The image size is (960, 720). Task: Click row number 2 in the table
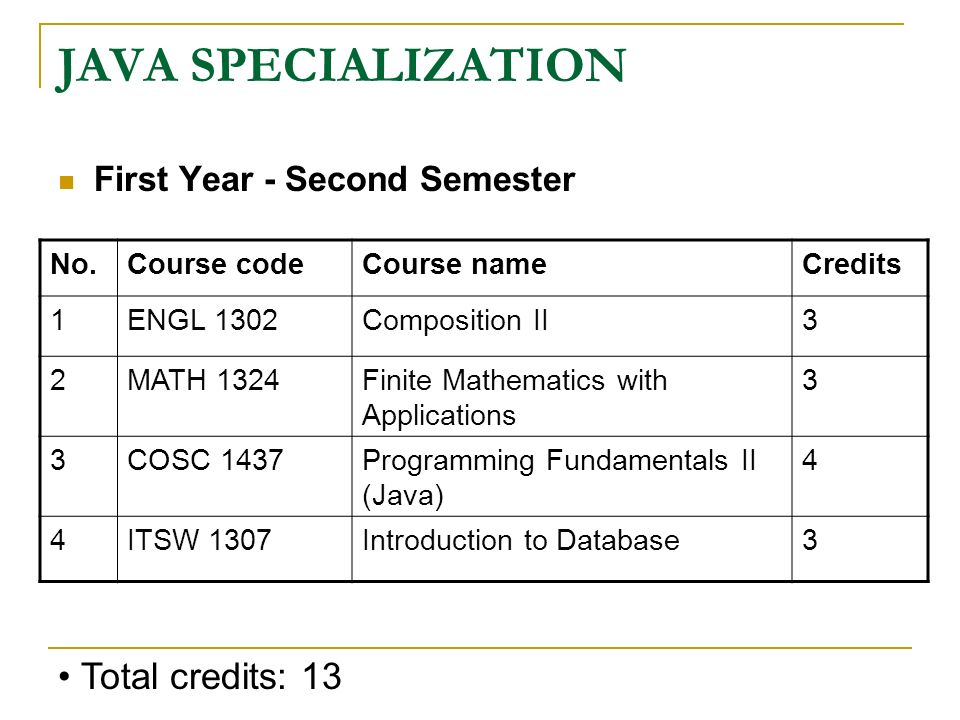(58, 380)
